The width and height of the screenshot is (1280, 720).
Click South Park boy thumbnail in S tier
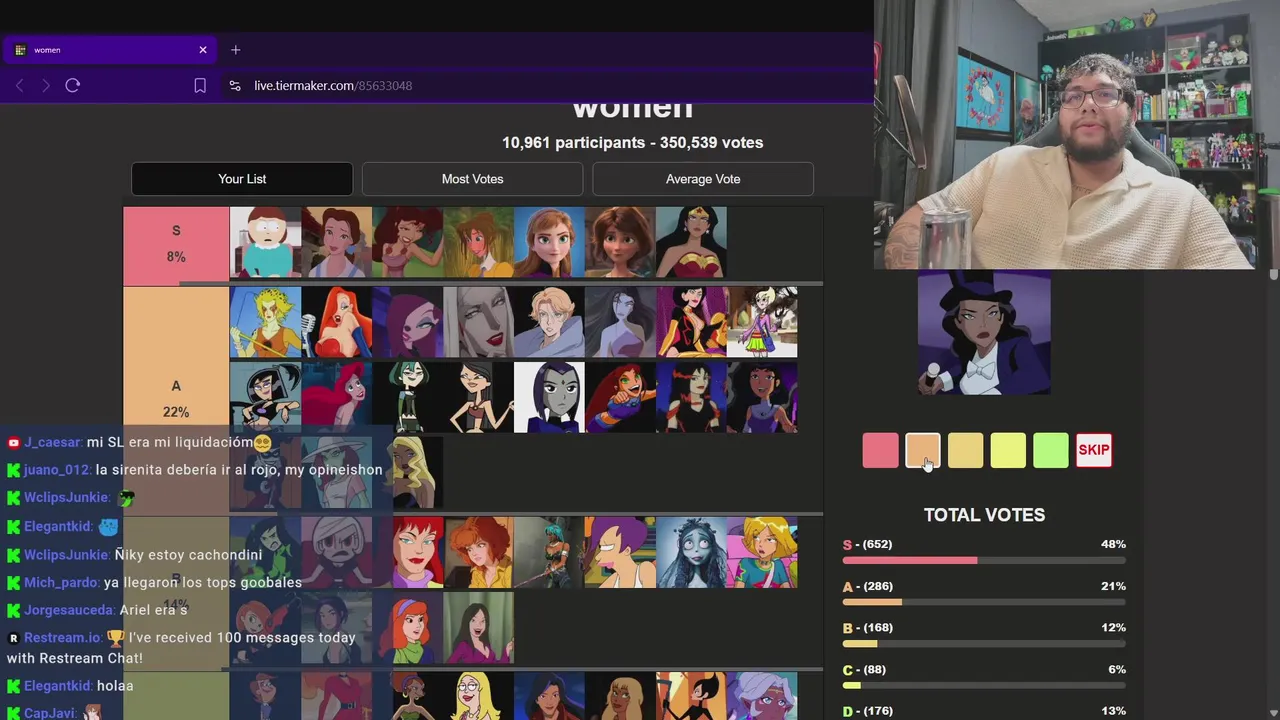[x=265, y=242]
